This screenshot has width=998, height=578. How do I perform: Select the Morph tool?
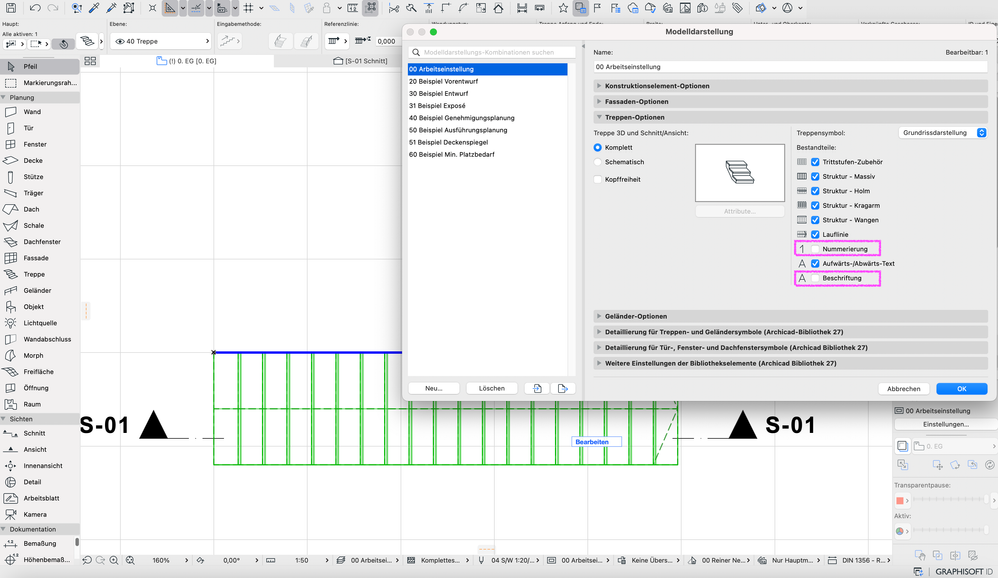click(40, 356)
